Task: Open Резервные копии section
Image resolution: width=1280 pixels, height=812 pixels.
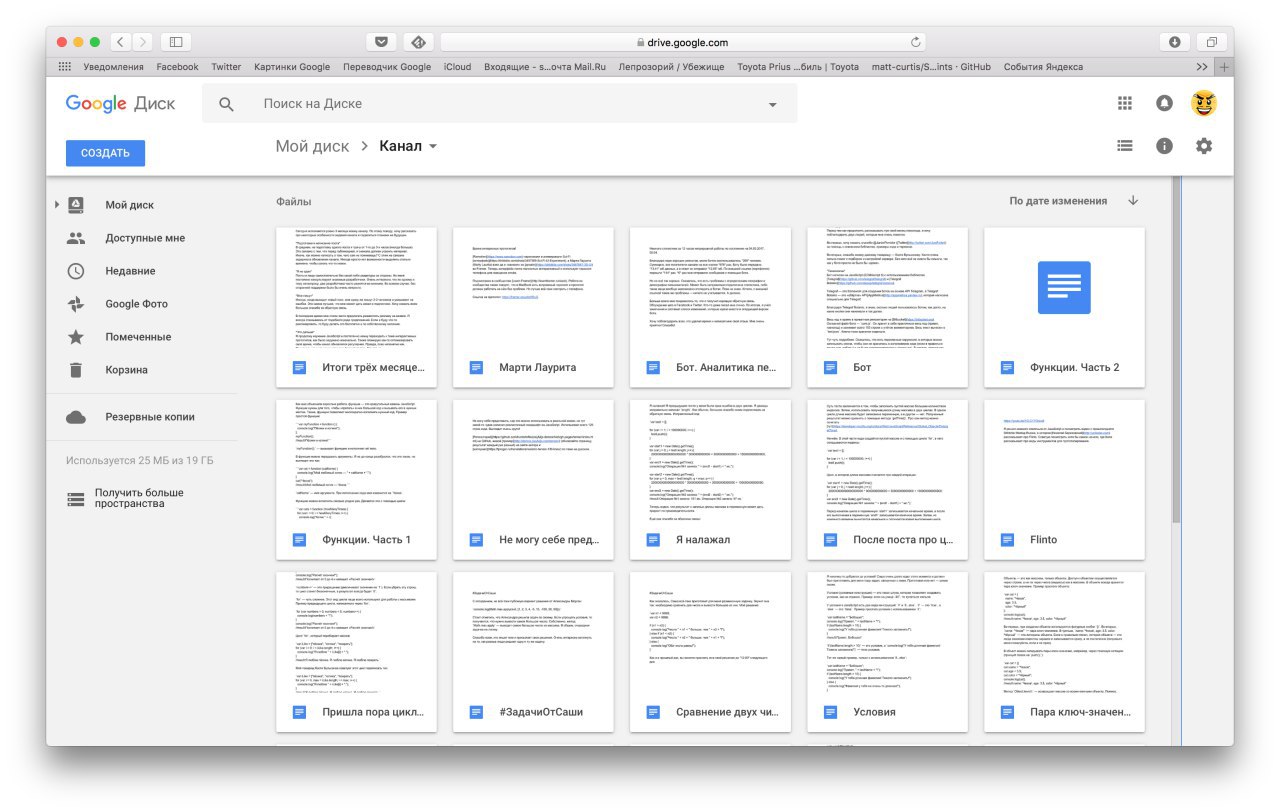Action: pyautogui.click(x=150, y=417)
